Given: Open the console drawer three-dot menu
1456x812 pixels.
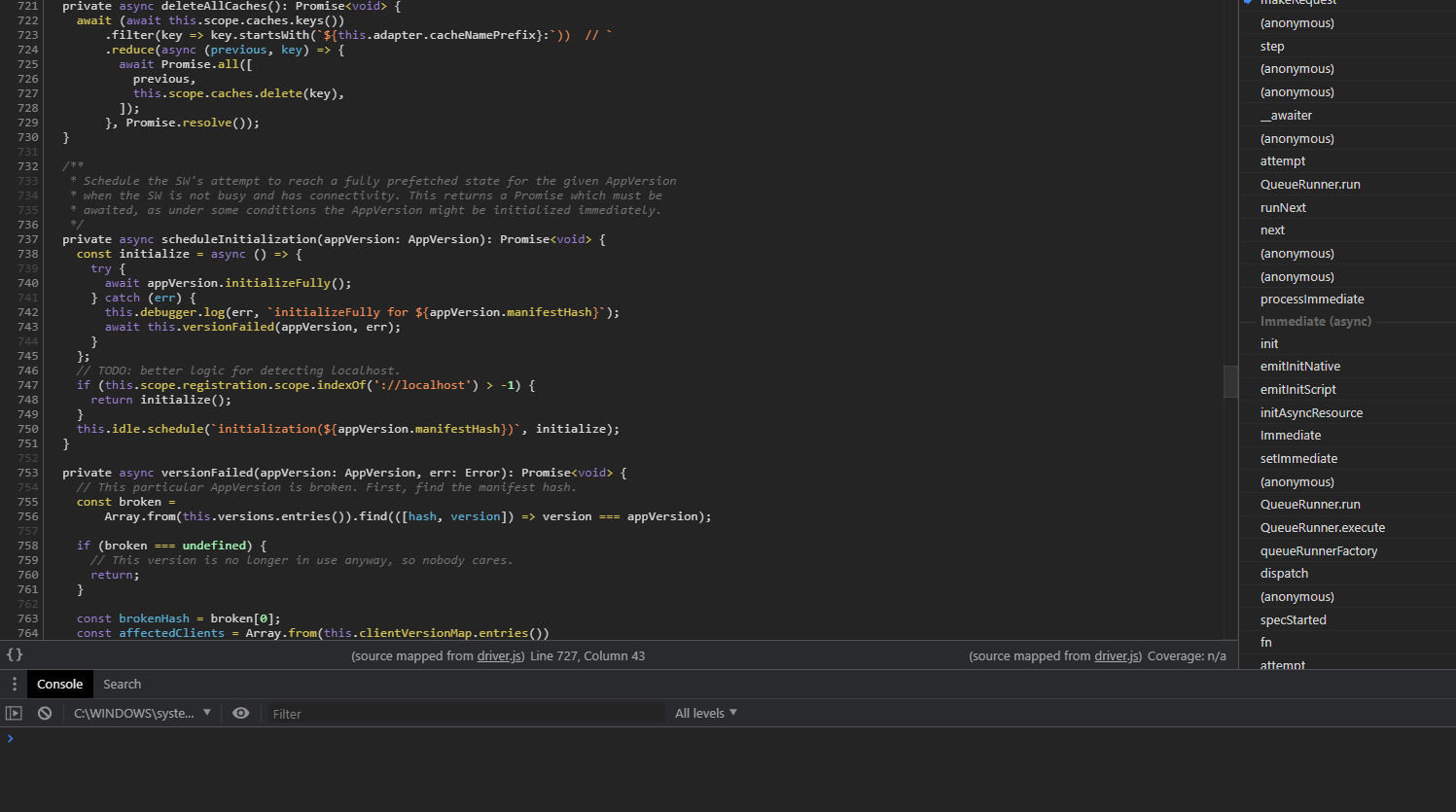Looking at the screenshot, I should [15, 684].
